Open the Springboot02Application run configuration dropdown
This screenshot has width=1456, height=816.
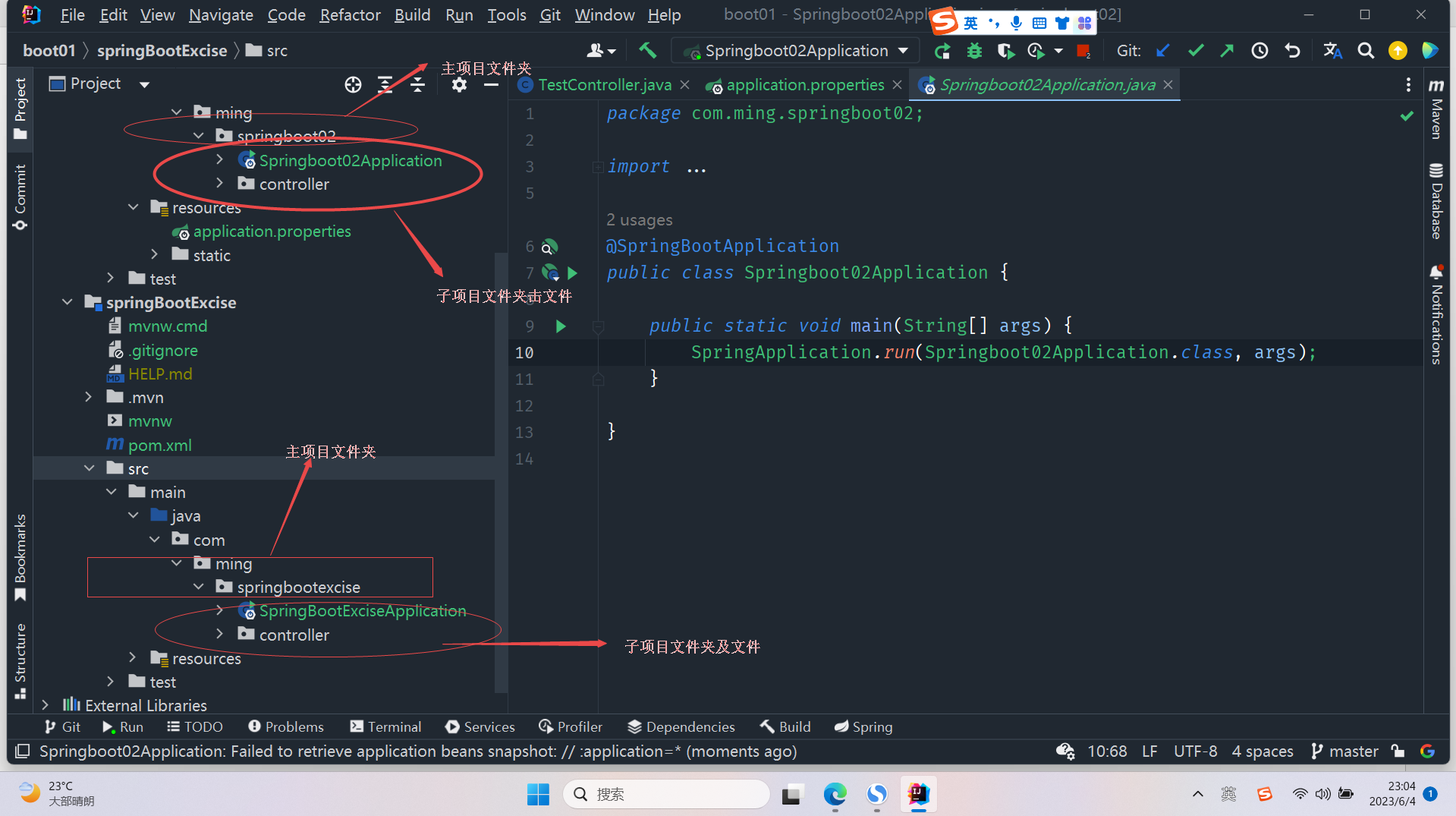(x=797, y=51)
